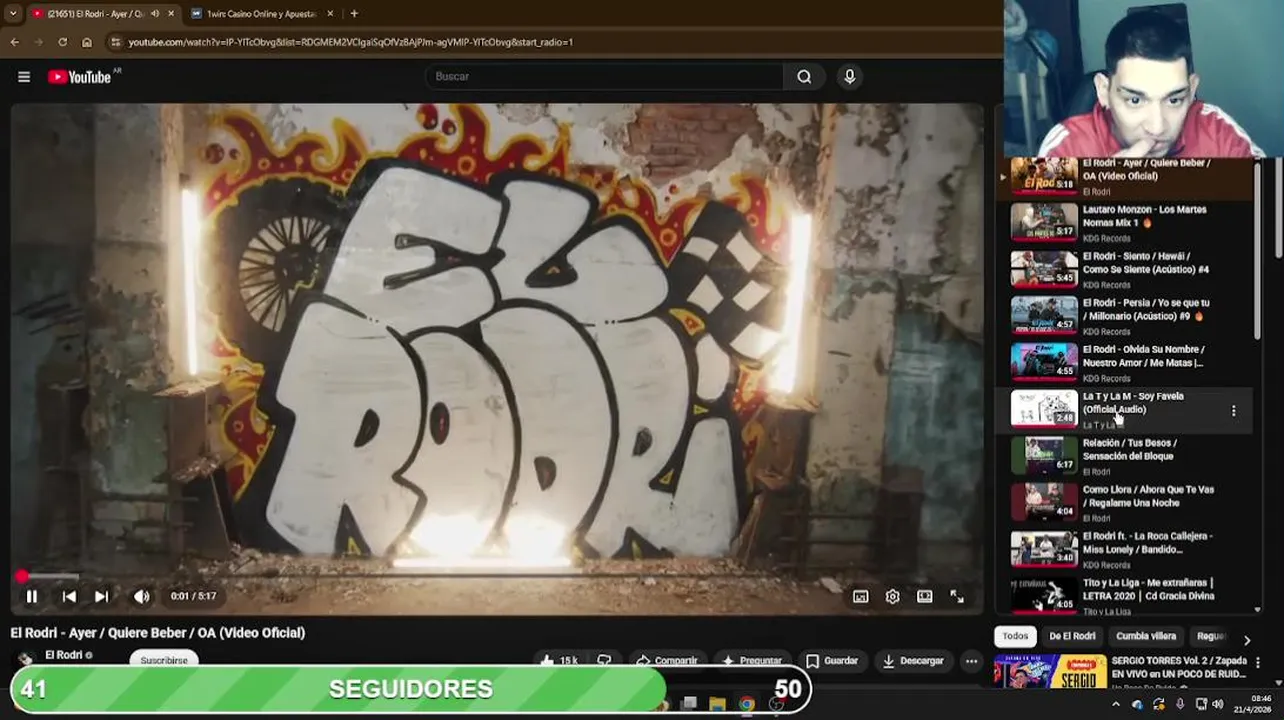The image size is (1284, 720).
Task: Click the playlist panel scrollbar
Action: (x=1258, y=250)
